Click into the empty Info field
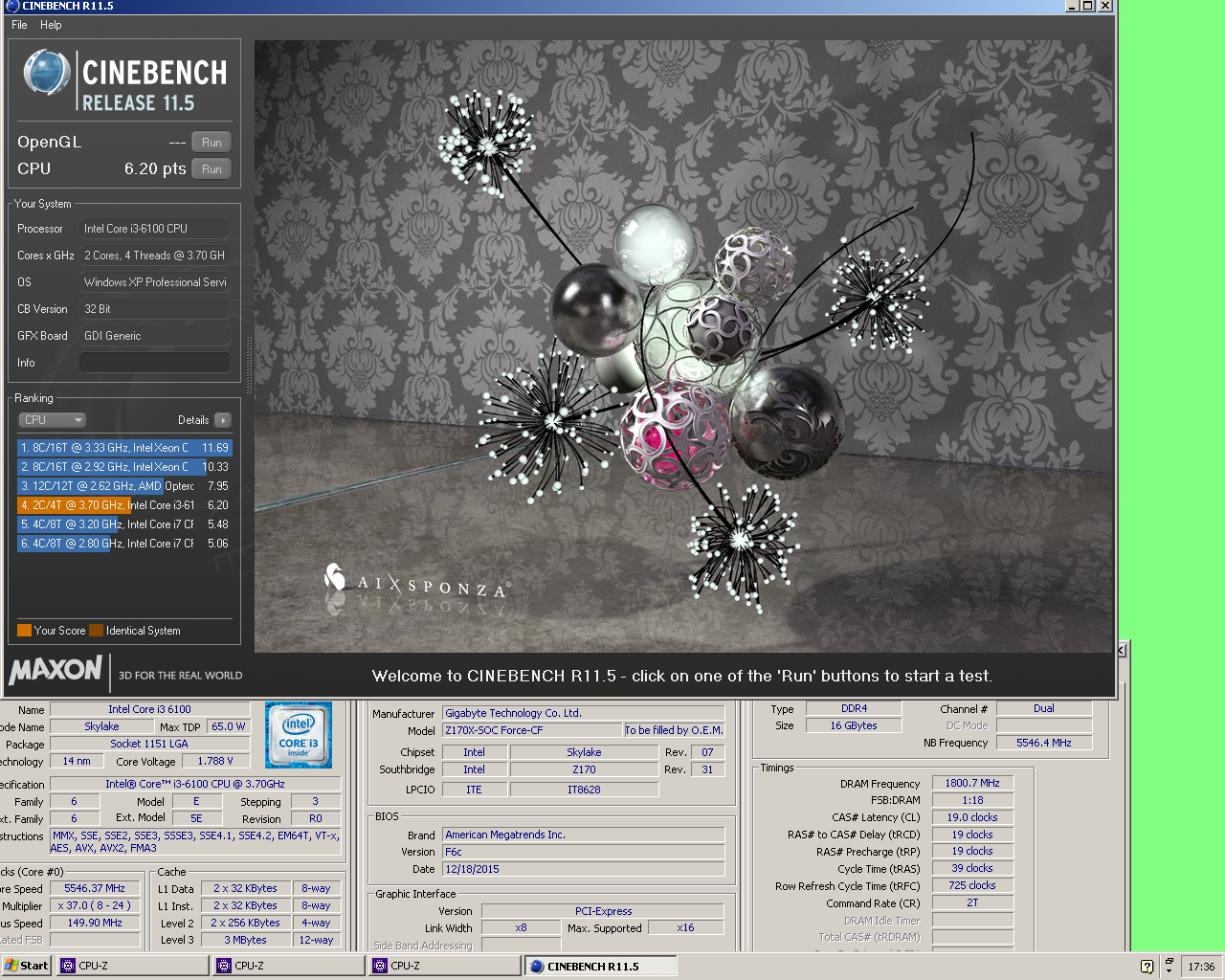 pos(155,363)
